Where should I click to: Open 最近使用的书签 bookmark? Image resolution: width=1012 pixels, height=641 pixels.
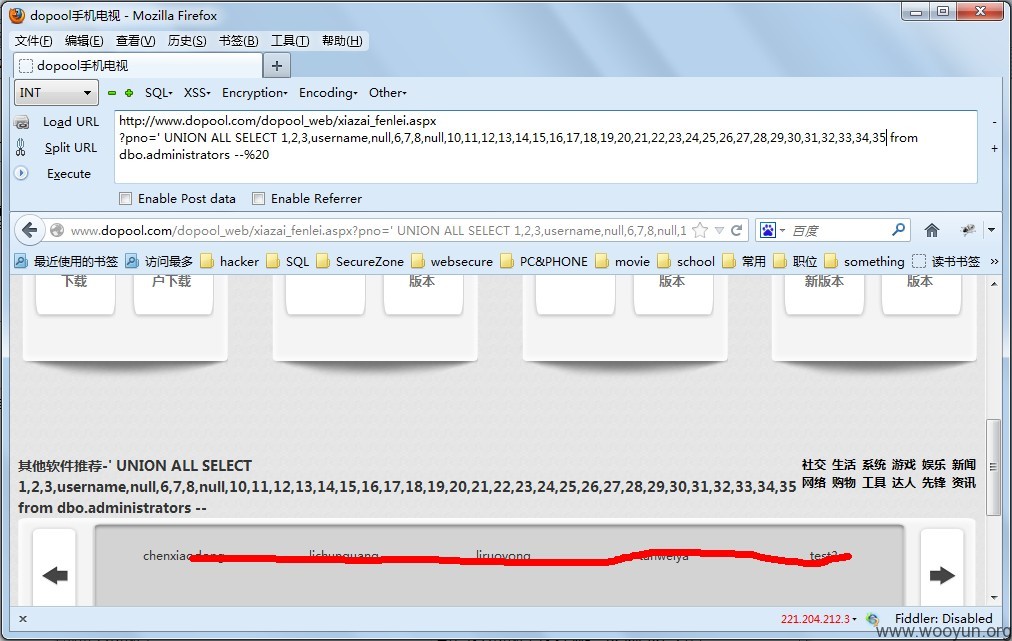(67, 261)
